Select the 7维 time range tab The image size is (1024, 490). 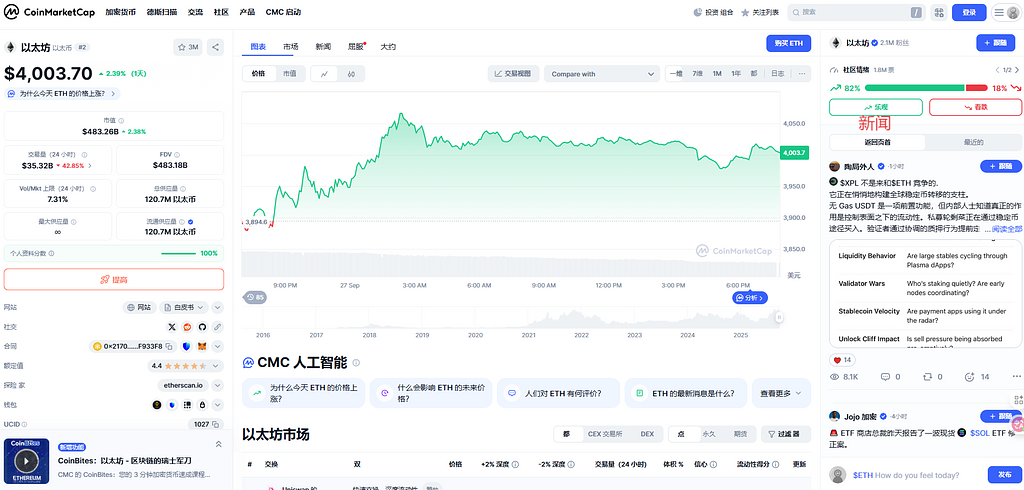(x=697, y=74)
